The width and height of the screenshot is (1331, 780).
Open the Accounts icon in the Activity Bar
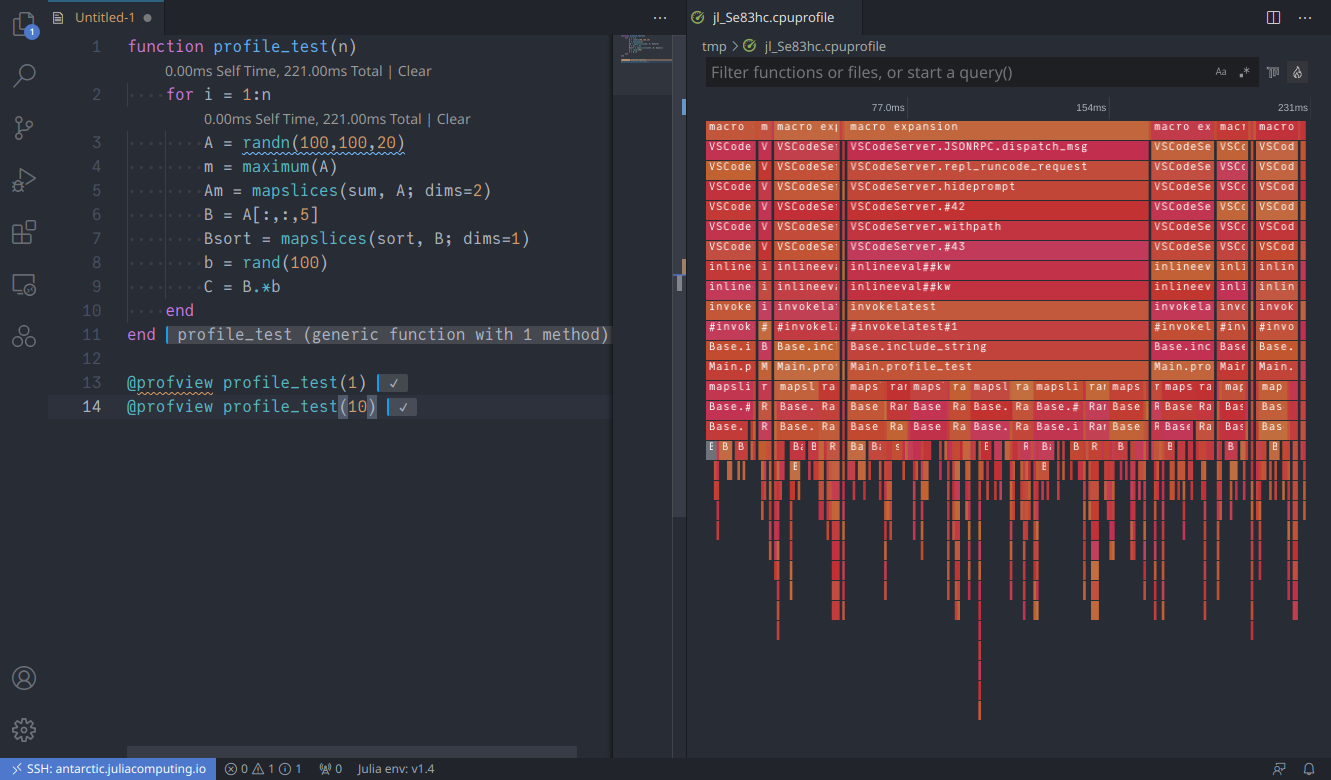(24, 678)
